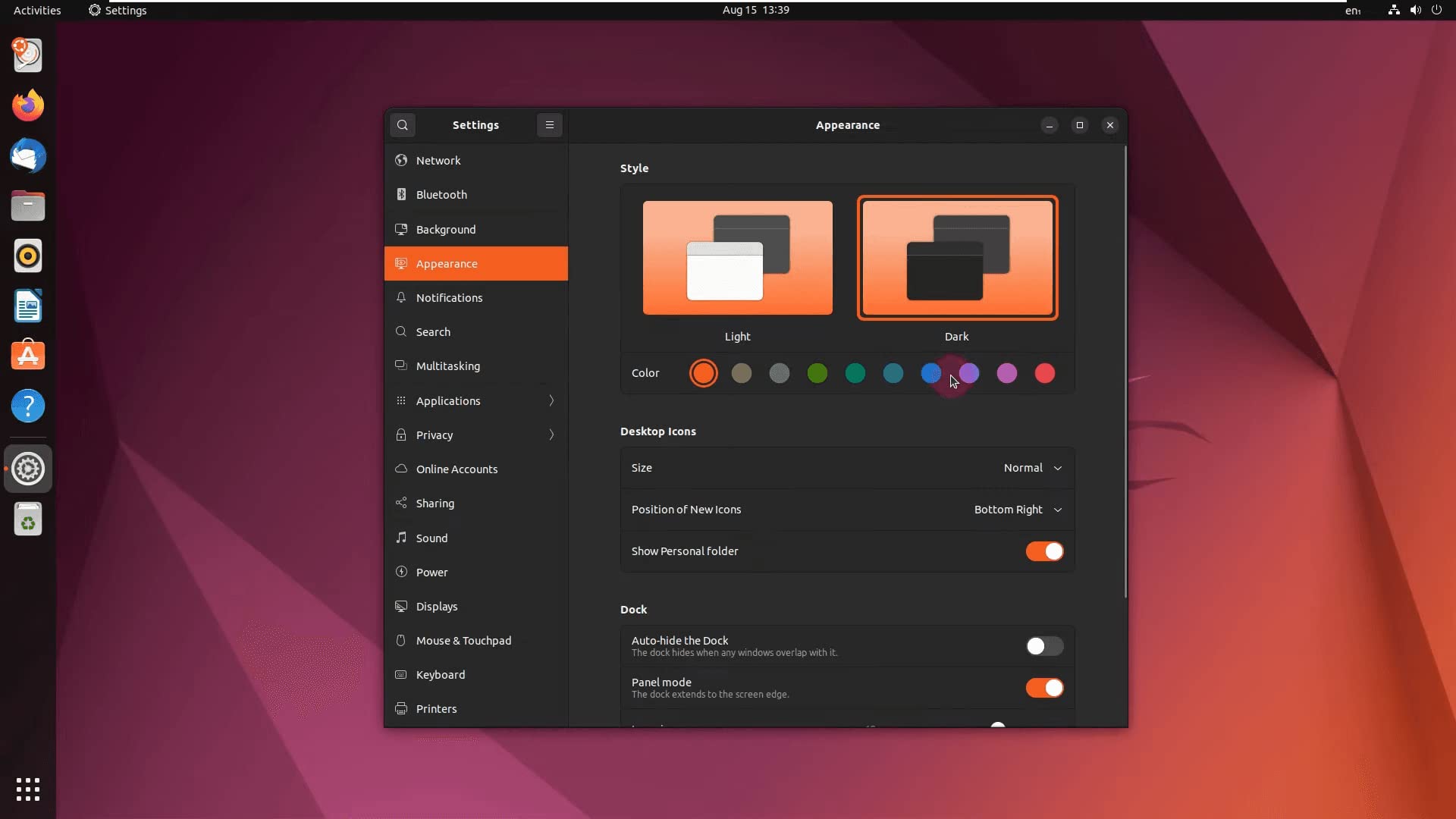Open the Show Applications grid
Screen dimensions: 1456x819
[28, 789]
